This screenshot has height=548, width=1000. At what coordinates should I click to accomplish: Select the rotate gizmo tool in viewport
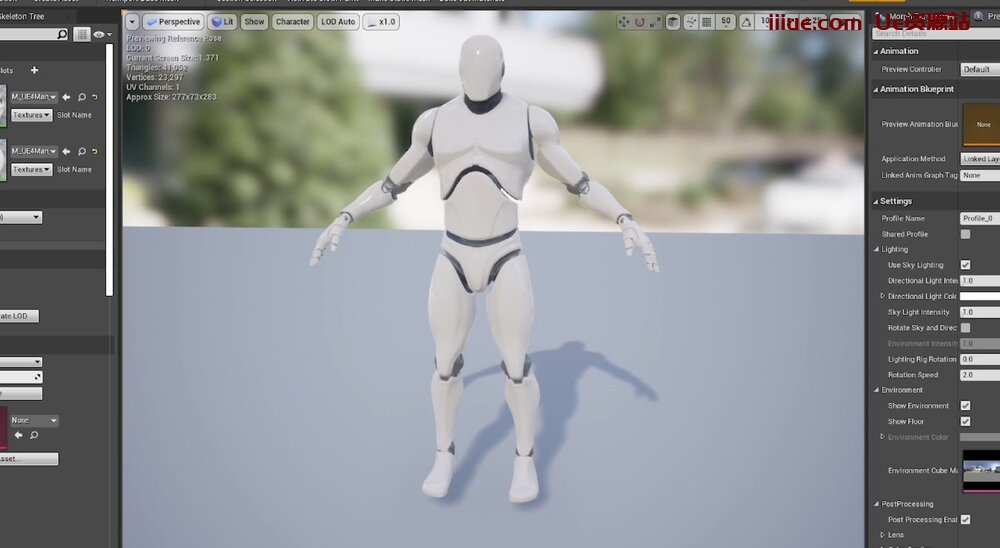point(640,21)
